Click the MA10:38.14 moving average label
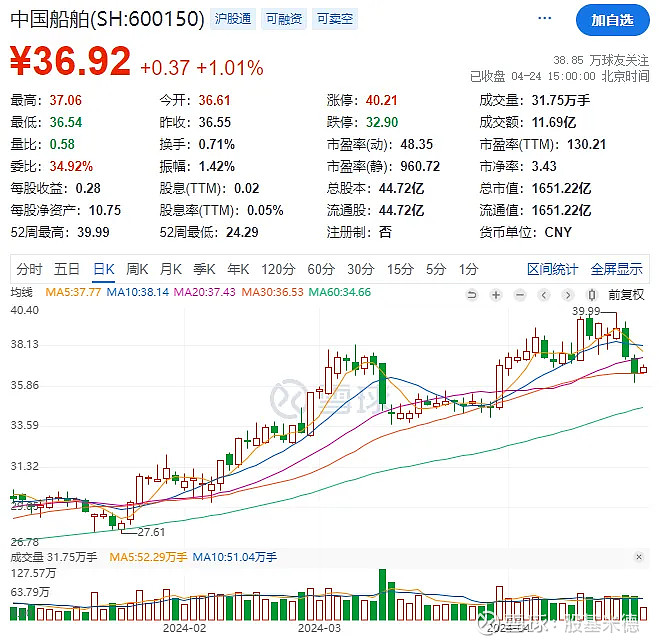The image size is (659, 644). pyautogui.click(x=137, y=292)
